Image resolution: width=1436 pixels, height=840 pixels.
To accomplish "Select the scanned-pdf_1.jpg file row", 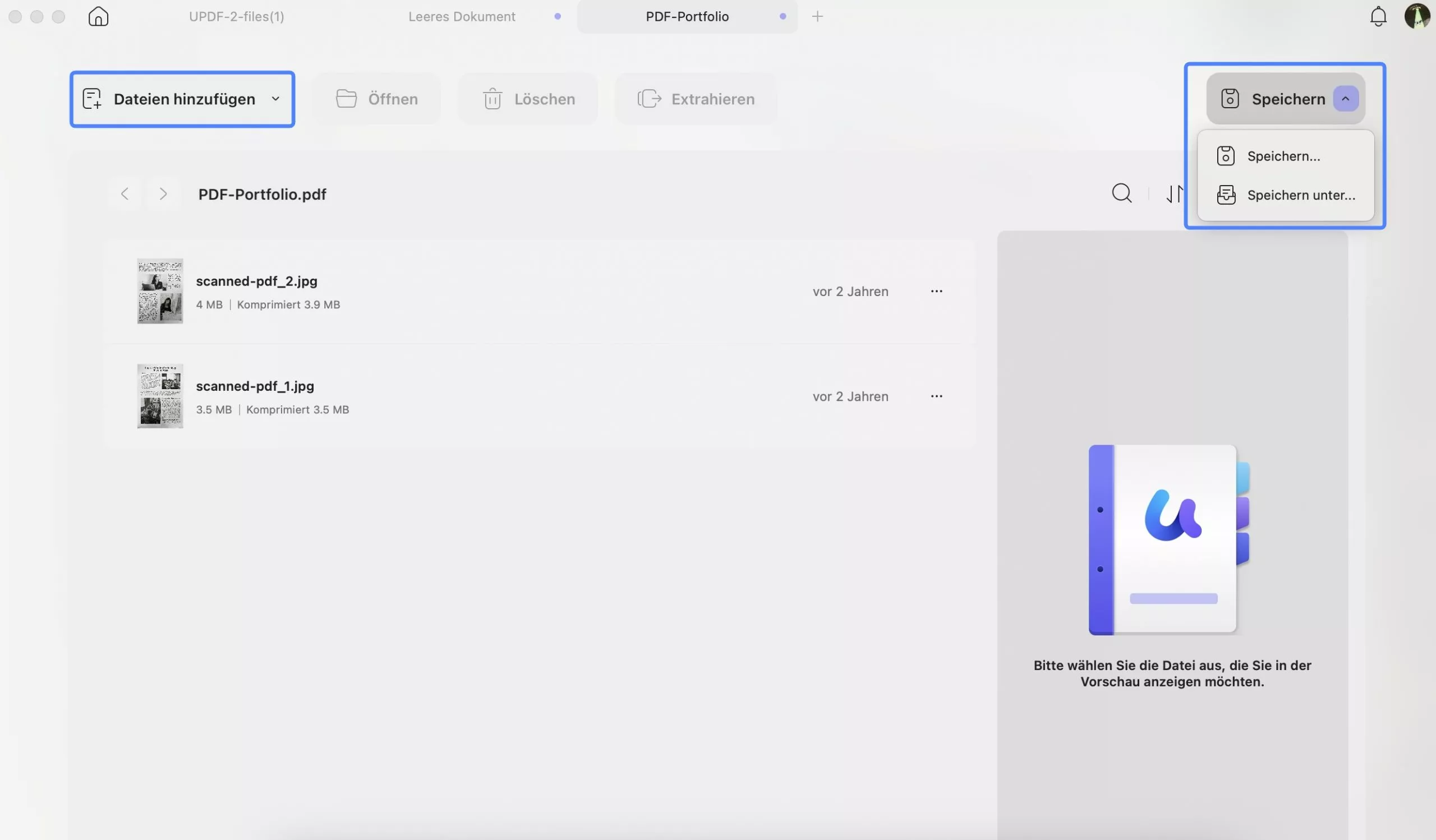I will click(x=513, y=396).
